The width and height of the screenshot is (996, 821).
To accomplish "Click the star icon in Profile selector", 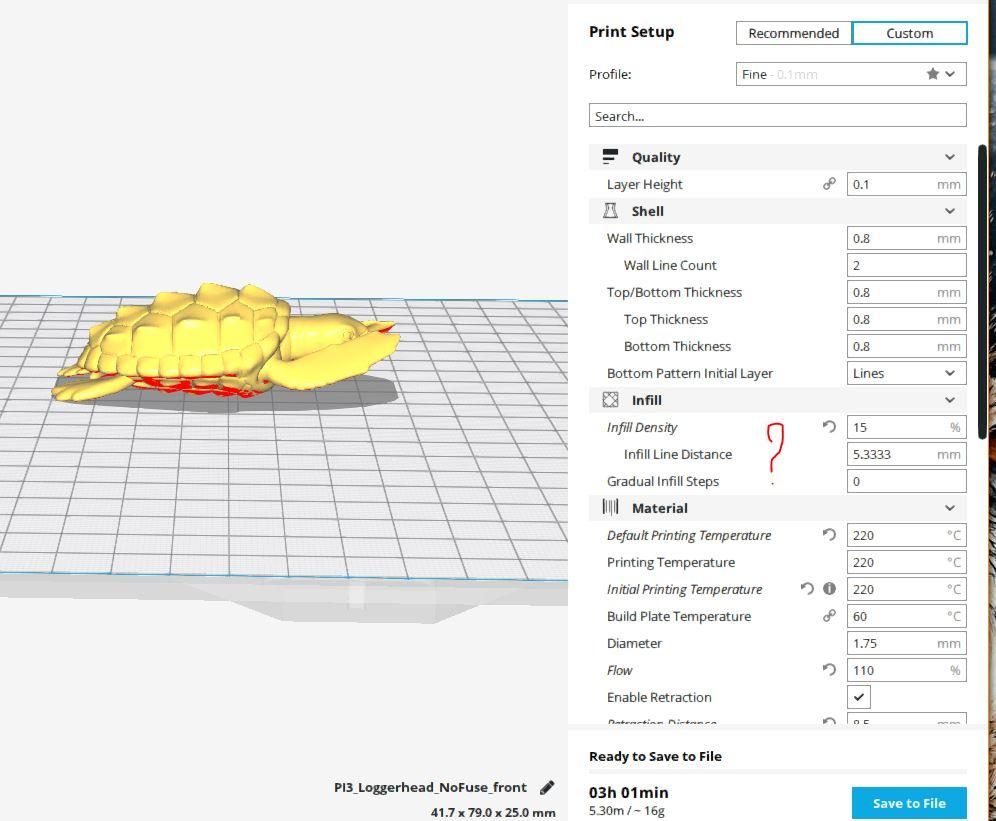I will [x=932, y=74].
